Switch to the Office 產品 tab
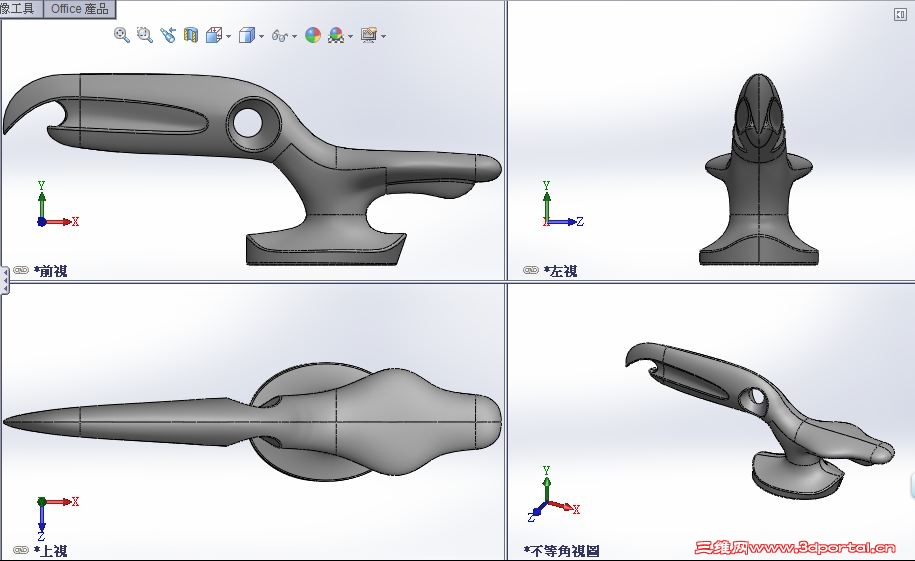915x561 pixels. pos(79,9)
